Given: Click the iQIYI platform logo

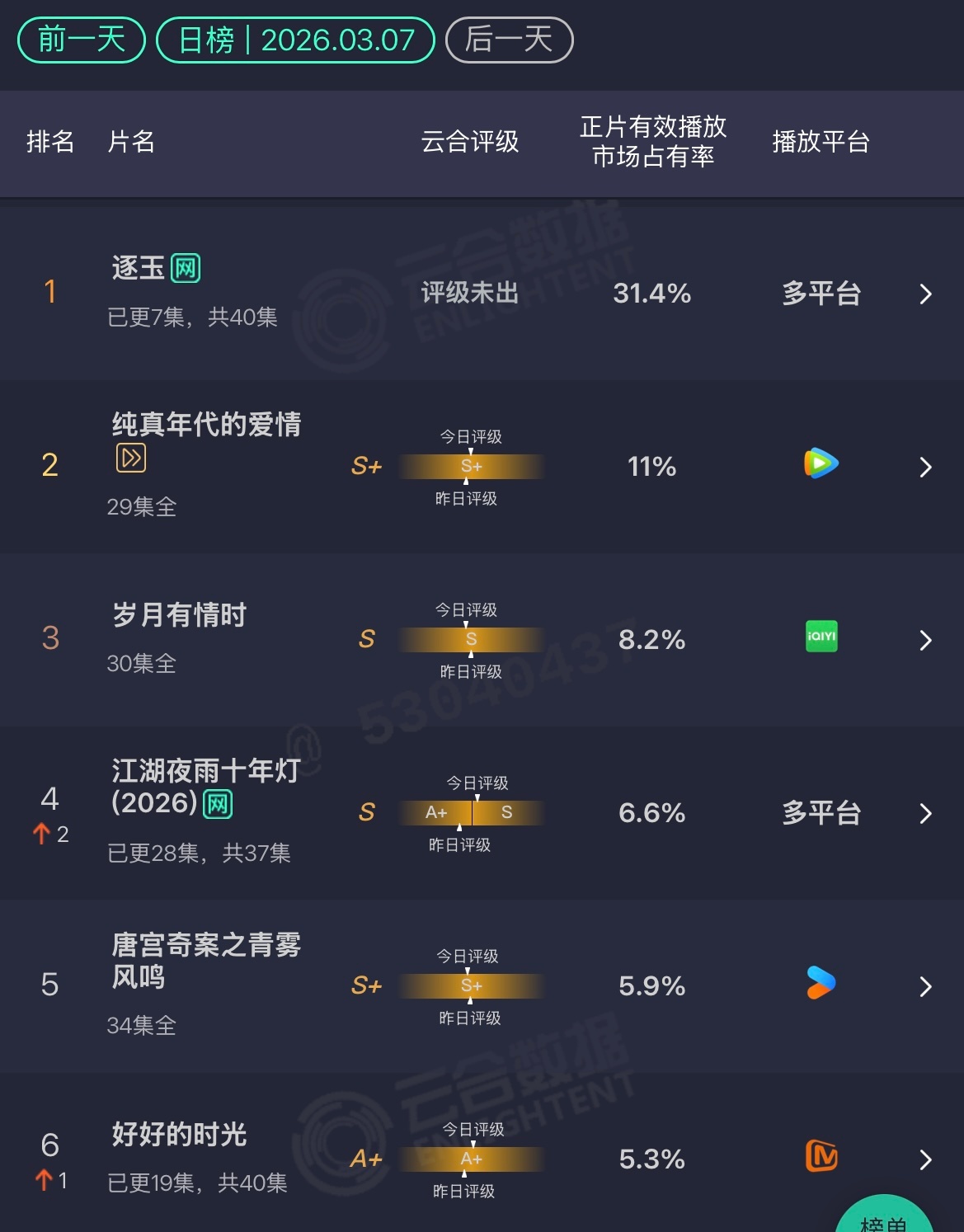Looking at the screenshot, I should [821, 637].
